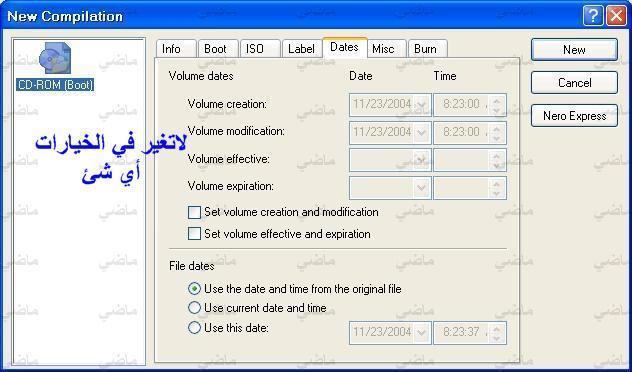Select the Dates tab
The height and width of the screenshot is (372, 632).
345,48
